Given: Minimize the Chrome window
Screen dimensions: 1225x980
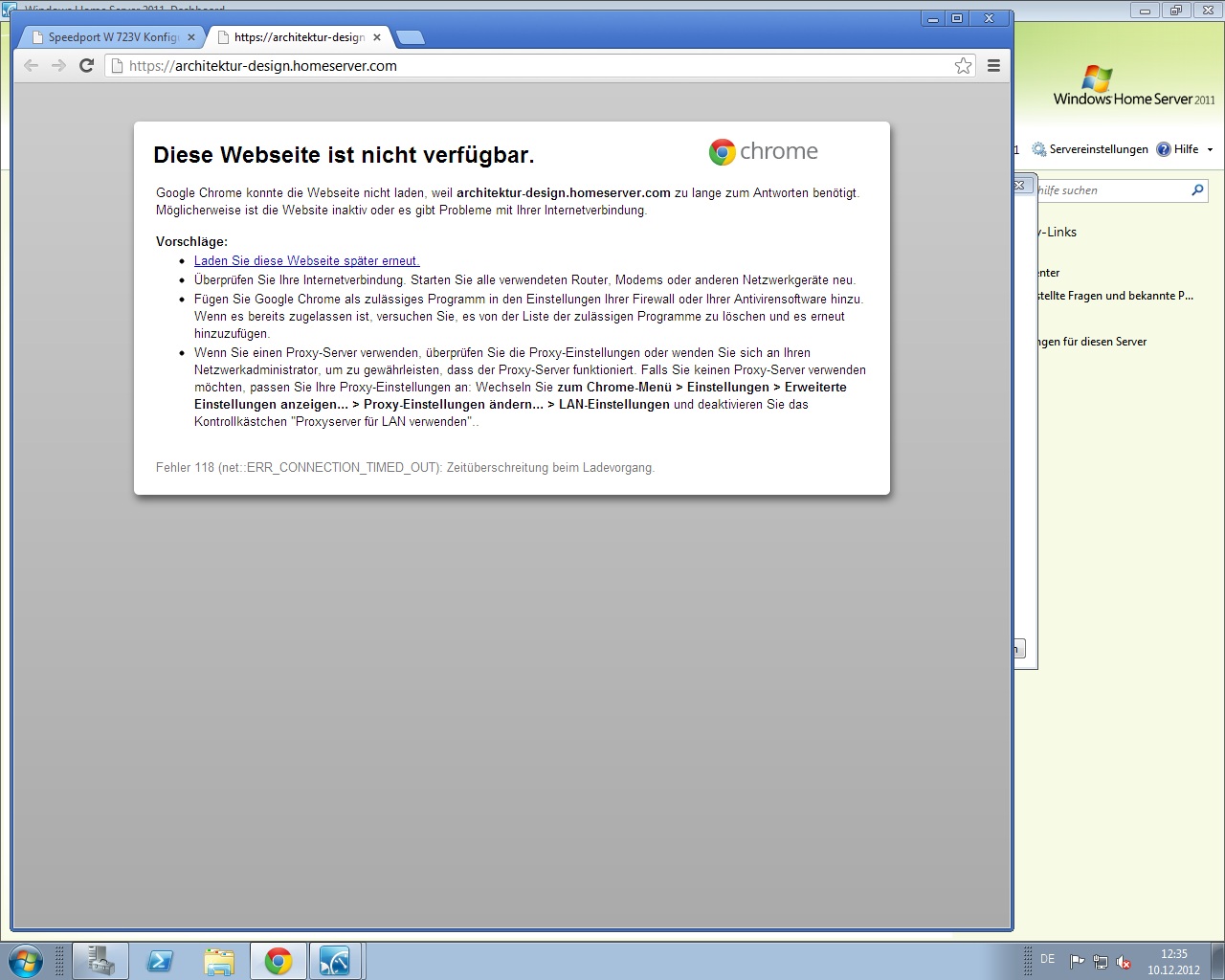Looking at the screenshot, I should [932, 18].
